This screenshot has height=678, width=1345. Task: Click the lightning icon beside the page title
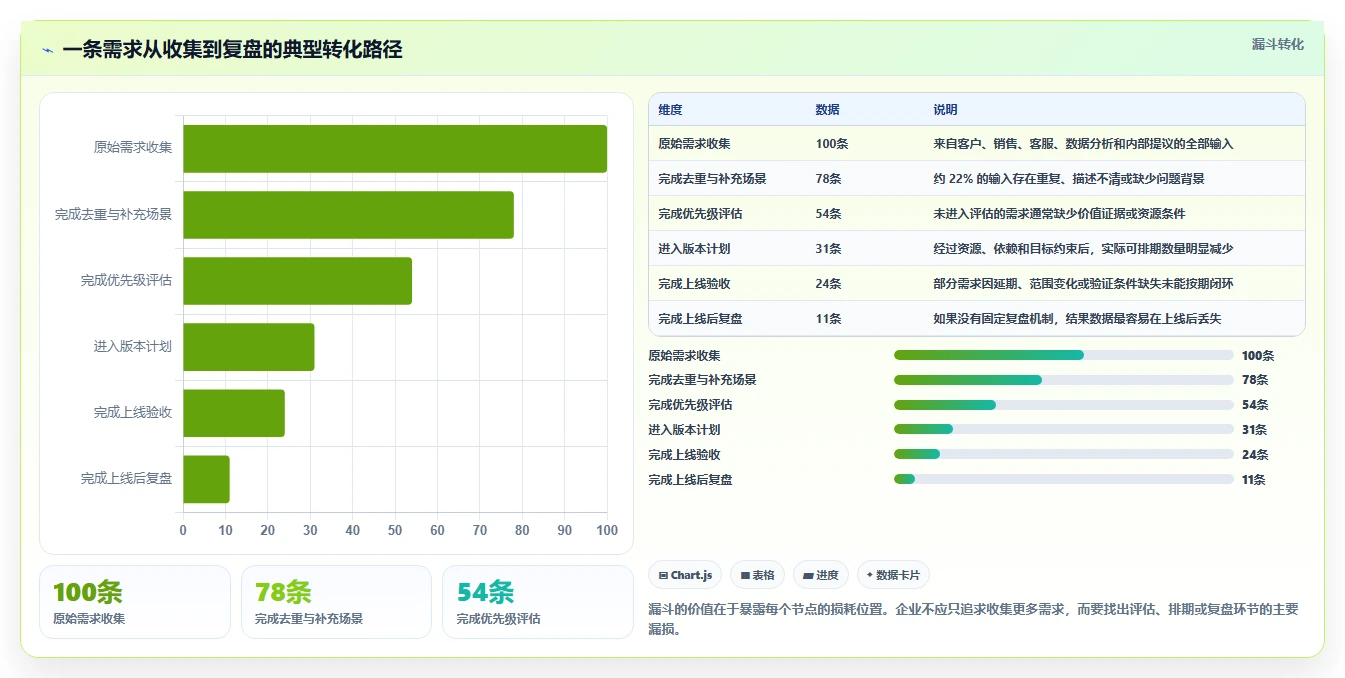click(x=48, y=50)
